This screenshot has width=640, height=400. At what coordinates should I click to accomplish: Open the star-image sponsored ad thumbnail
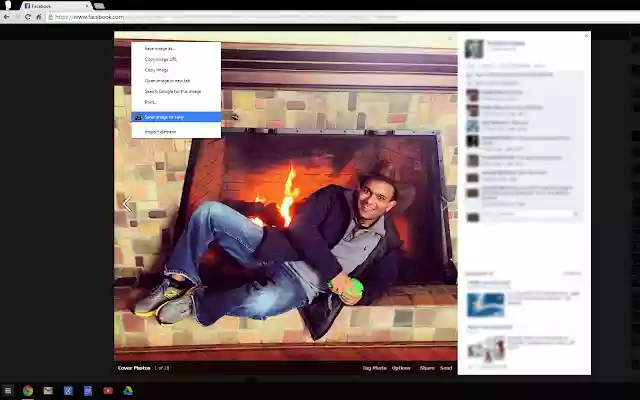point(485,304)
